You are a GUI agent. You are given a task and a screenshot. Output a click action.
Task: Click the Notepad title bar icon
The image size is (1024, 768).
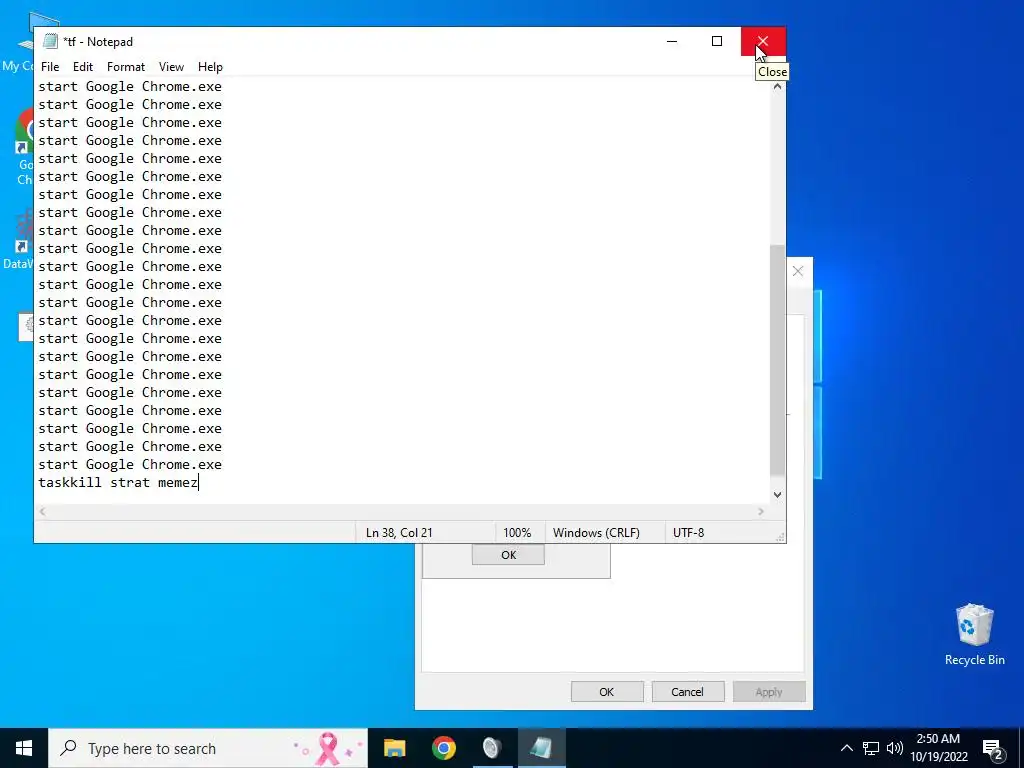pyautogui.click(x=50, y=41)
